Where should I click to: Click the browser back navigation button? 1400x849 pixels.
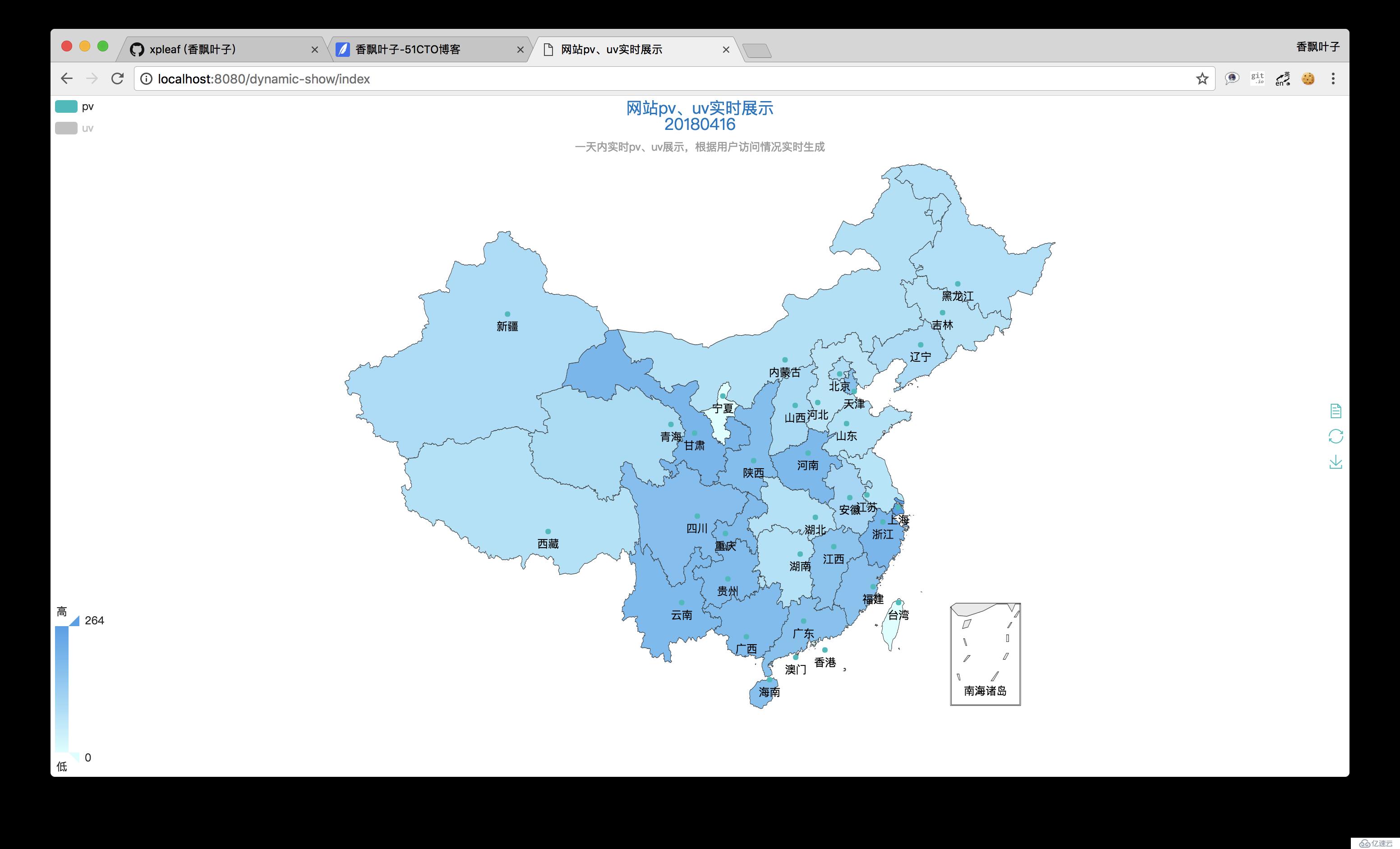(x=66, y=79)
